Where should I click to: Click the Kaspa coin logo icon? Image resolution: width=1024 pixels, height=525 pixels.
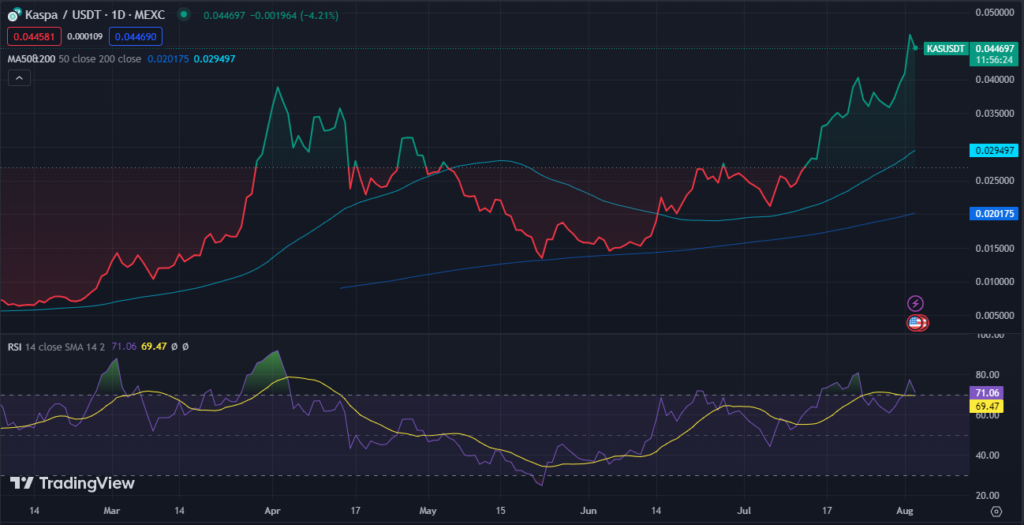pos(13,16)
